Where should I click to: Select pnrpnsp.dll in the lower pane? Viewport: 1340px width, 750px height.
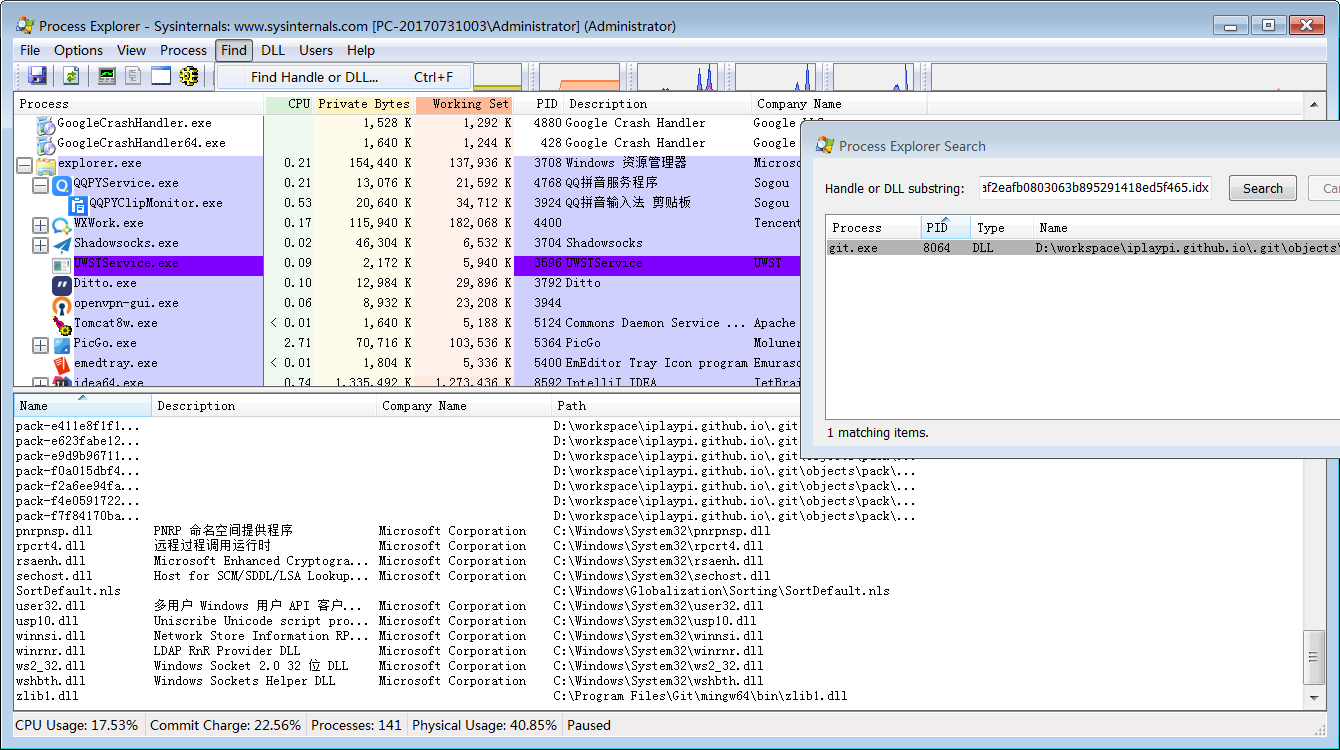point(54,531)
